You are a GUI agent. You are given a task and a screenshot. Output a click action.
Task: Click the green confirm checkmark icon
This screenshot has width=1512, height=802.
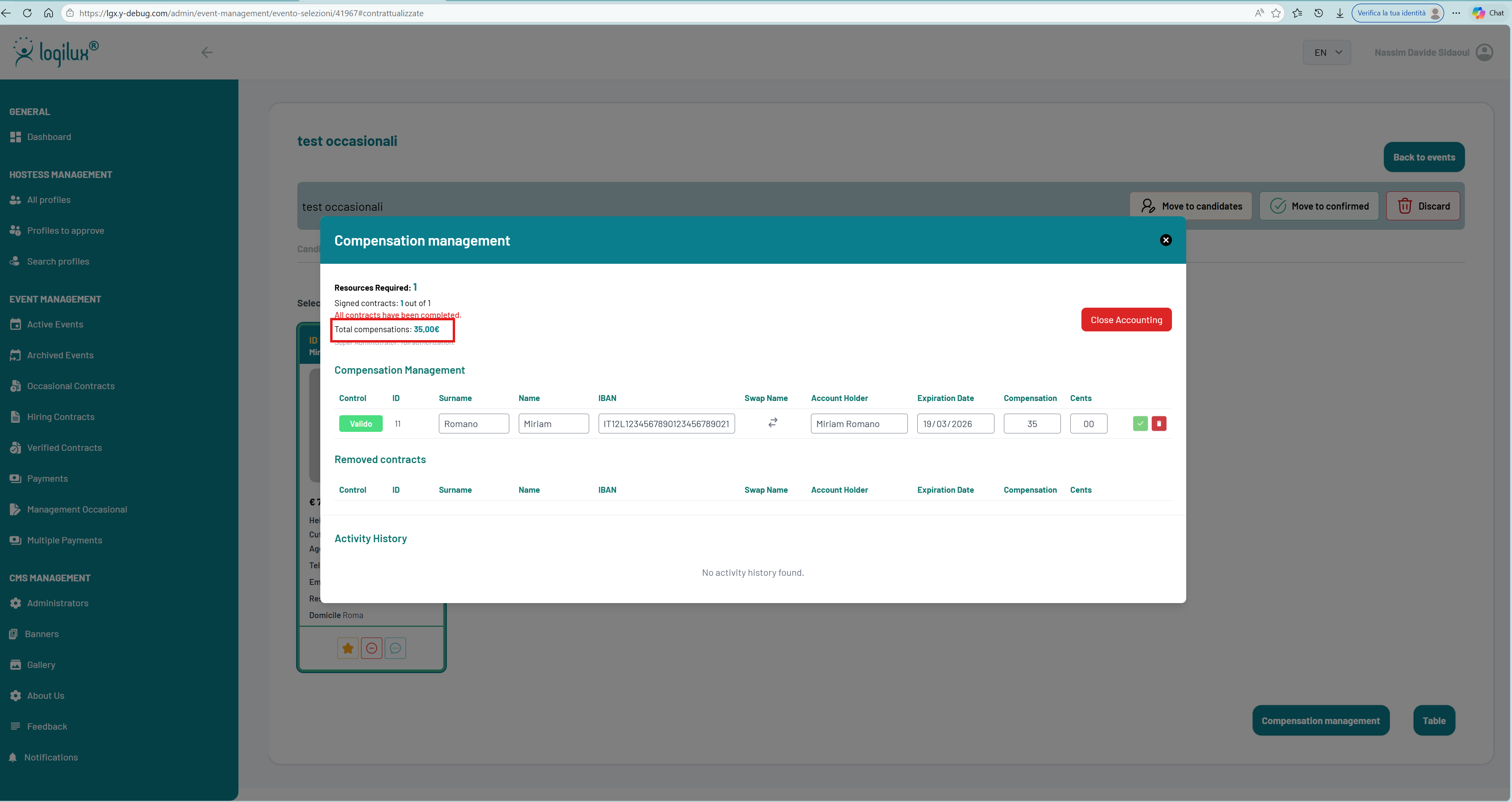[x=1140, y=423]
